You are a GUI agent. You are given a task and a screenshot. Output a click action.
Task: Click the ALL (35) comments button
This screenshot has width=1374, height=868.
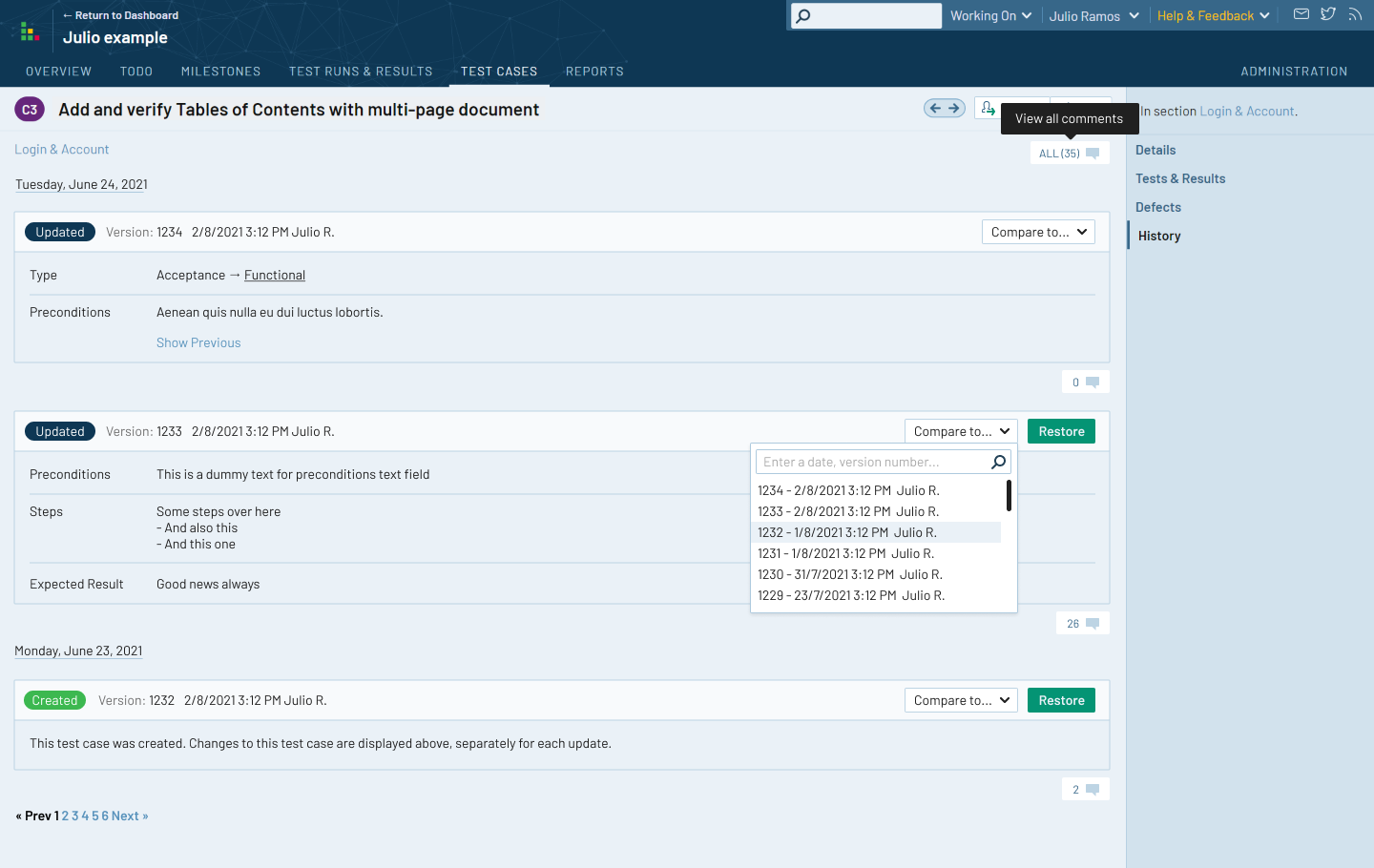click(x=1070, y=154)
